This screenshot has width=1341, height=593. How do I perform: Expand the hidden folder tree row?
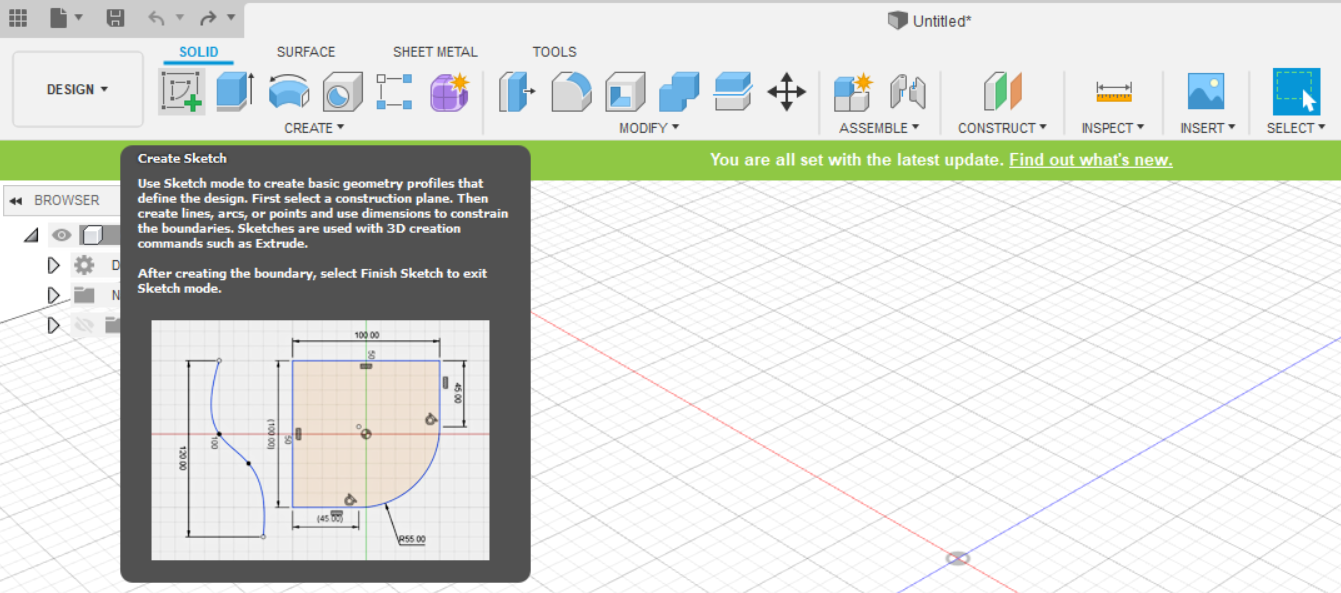pos(54,325)
